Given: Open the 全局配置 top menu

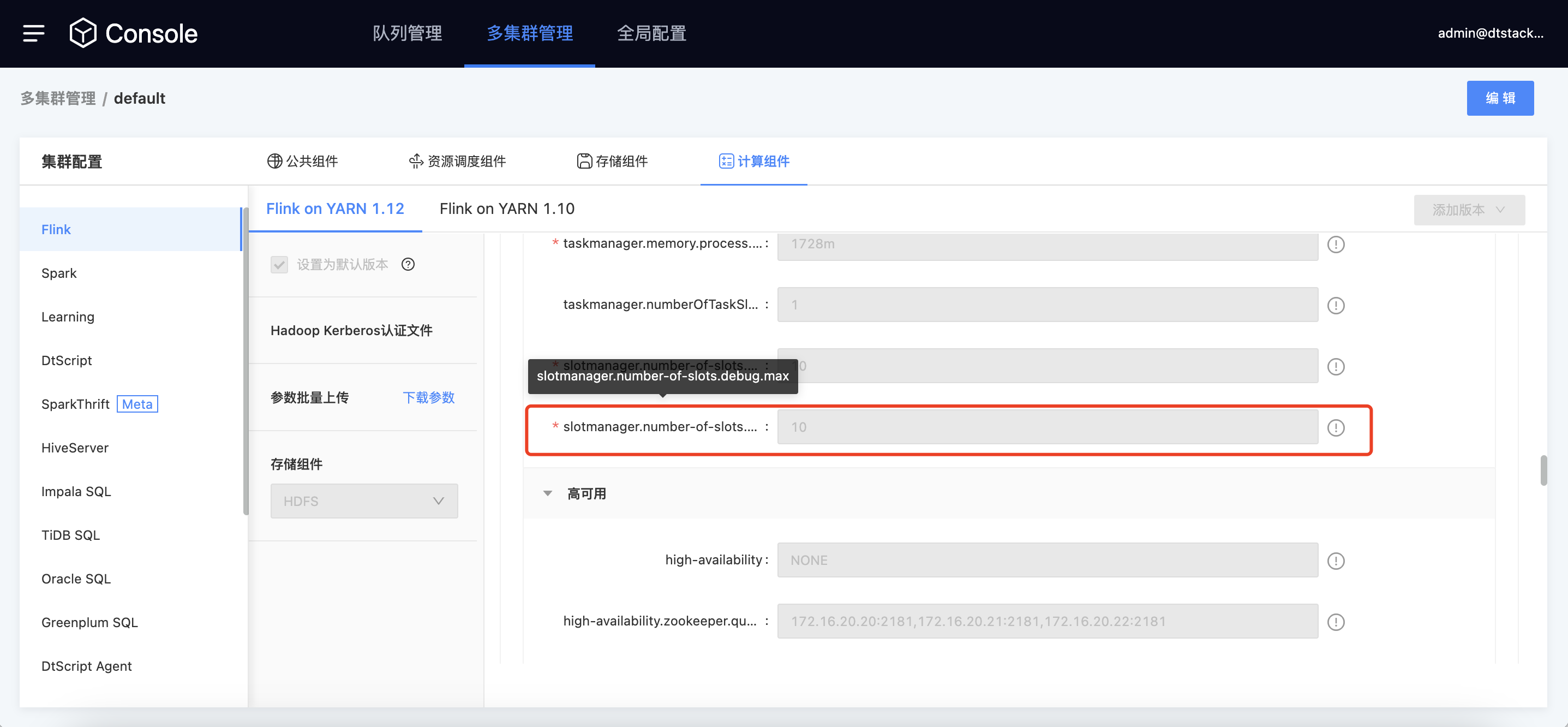Looking at the screenshot, I should click(651, 33).
